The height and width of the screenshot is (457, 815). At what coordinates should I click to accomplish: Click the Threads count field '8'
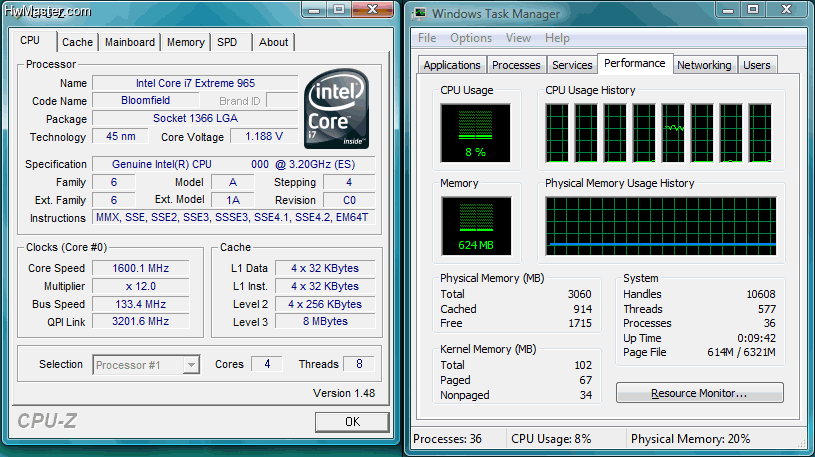click(x=359, y=364)
